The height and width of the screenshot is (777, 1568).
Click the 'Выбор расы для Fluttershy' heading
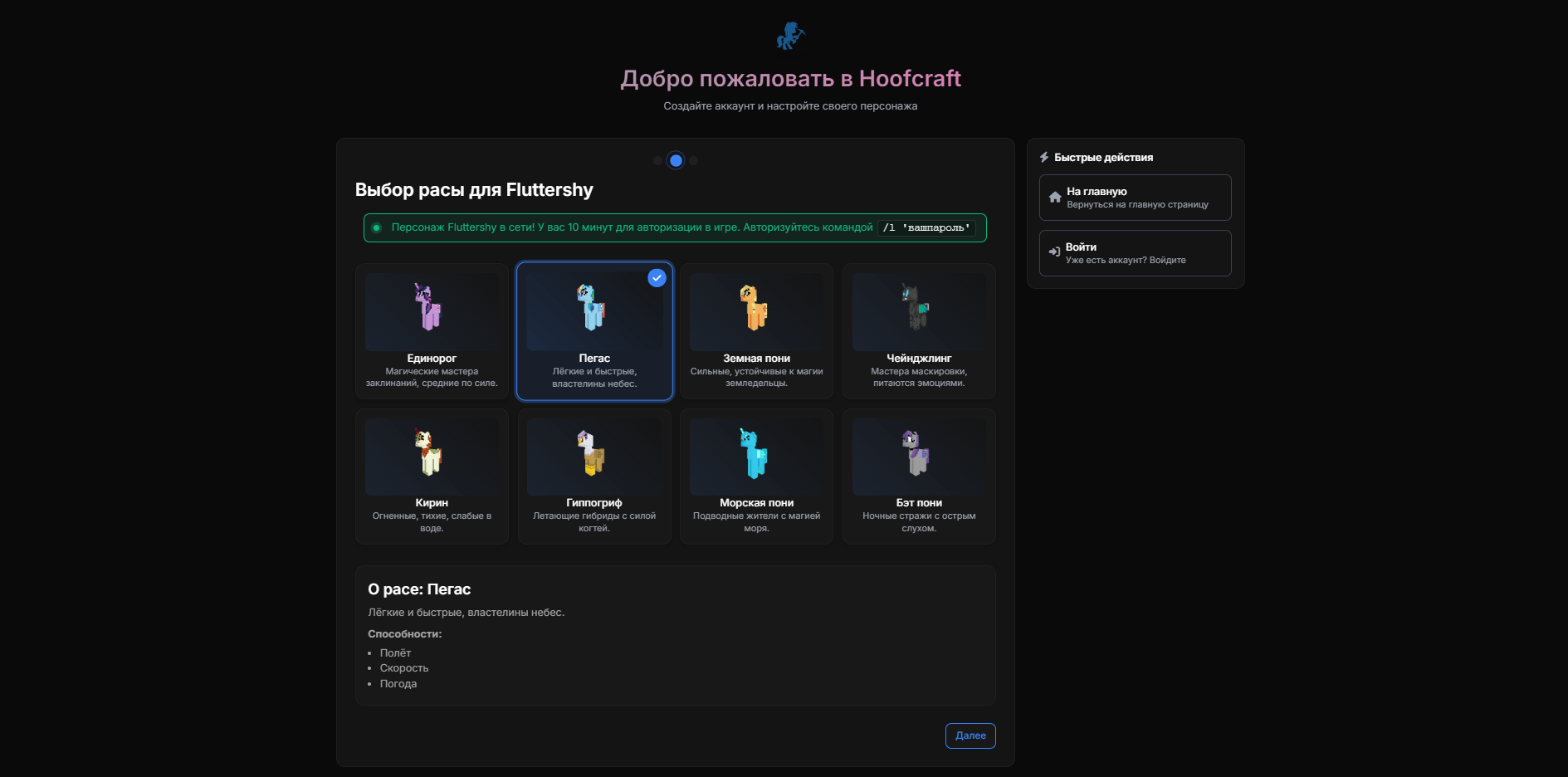click(474, 190)
